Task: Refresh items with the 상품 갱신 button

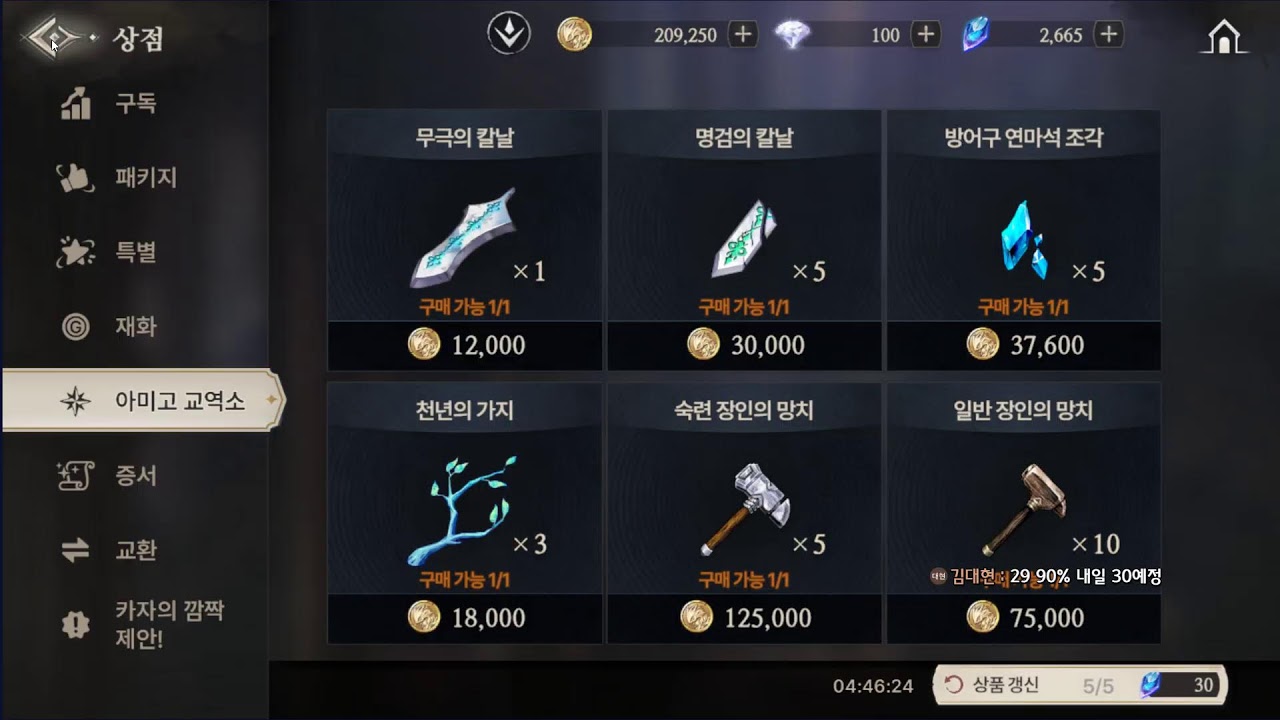Action: click(1080, 685)
